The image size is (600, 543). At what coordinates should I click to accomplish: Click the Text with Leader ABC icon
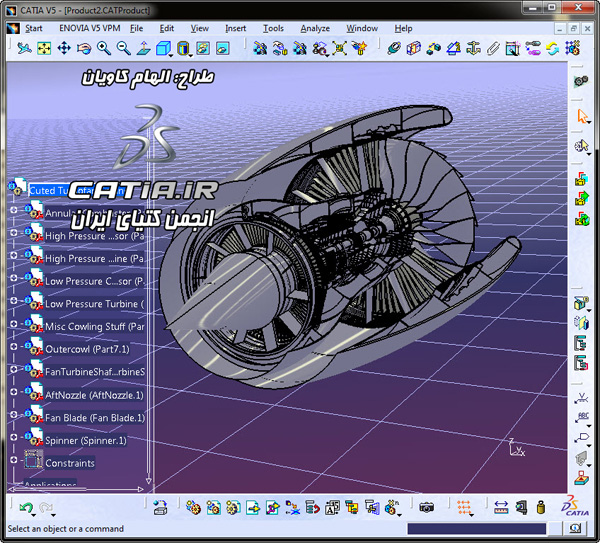582,417
